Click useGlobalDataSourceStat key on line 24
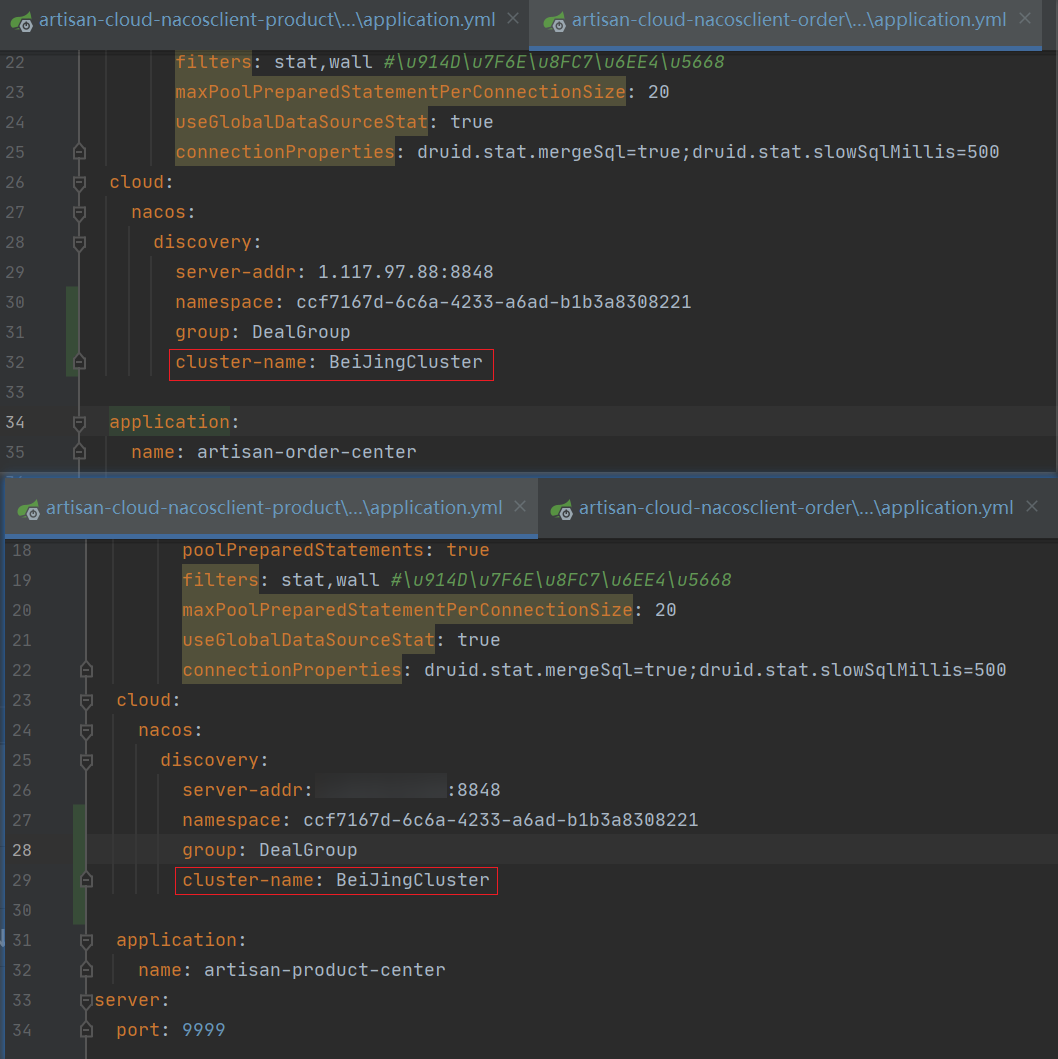 pyautogui.click(x=301, y=122)
